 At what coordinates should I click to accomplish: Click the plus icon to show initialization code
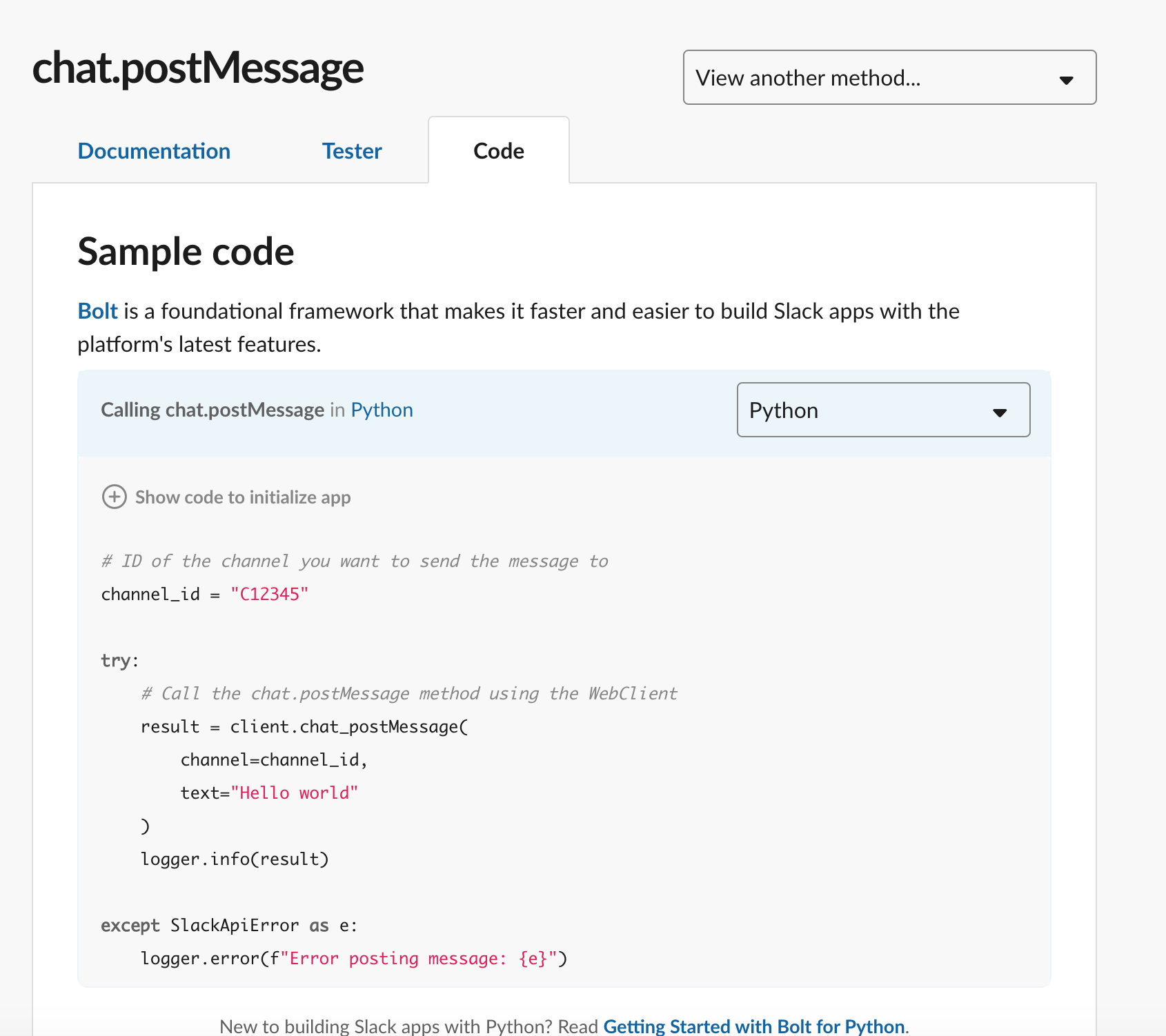pyautogui.click(x=114, y=497)
